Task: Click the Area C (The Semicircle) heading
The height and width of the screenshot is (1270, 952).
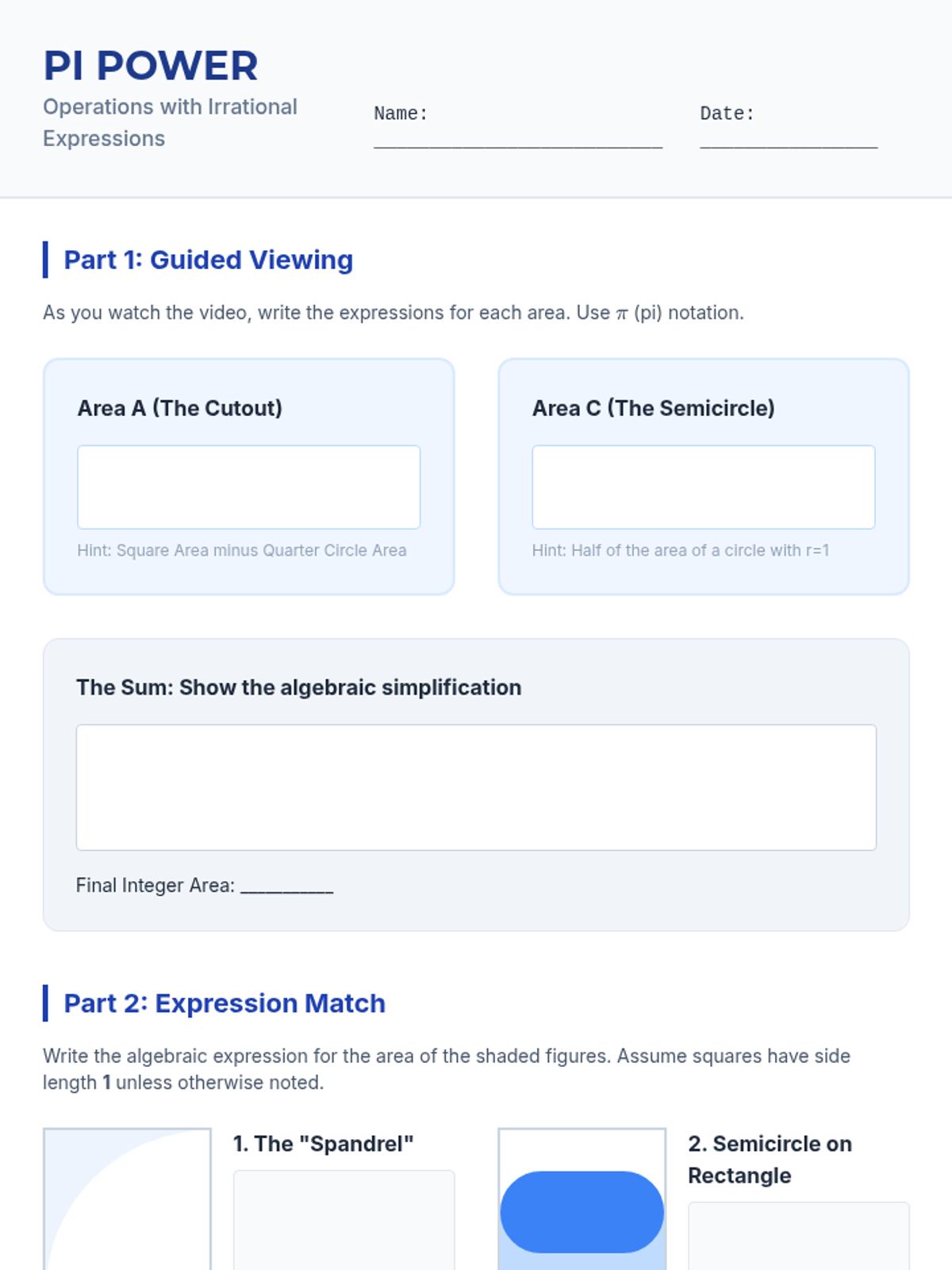Action: coord(654,408)
